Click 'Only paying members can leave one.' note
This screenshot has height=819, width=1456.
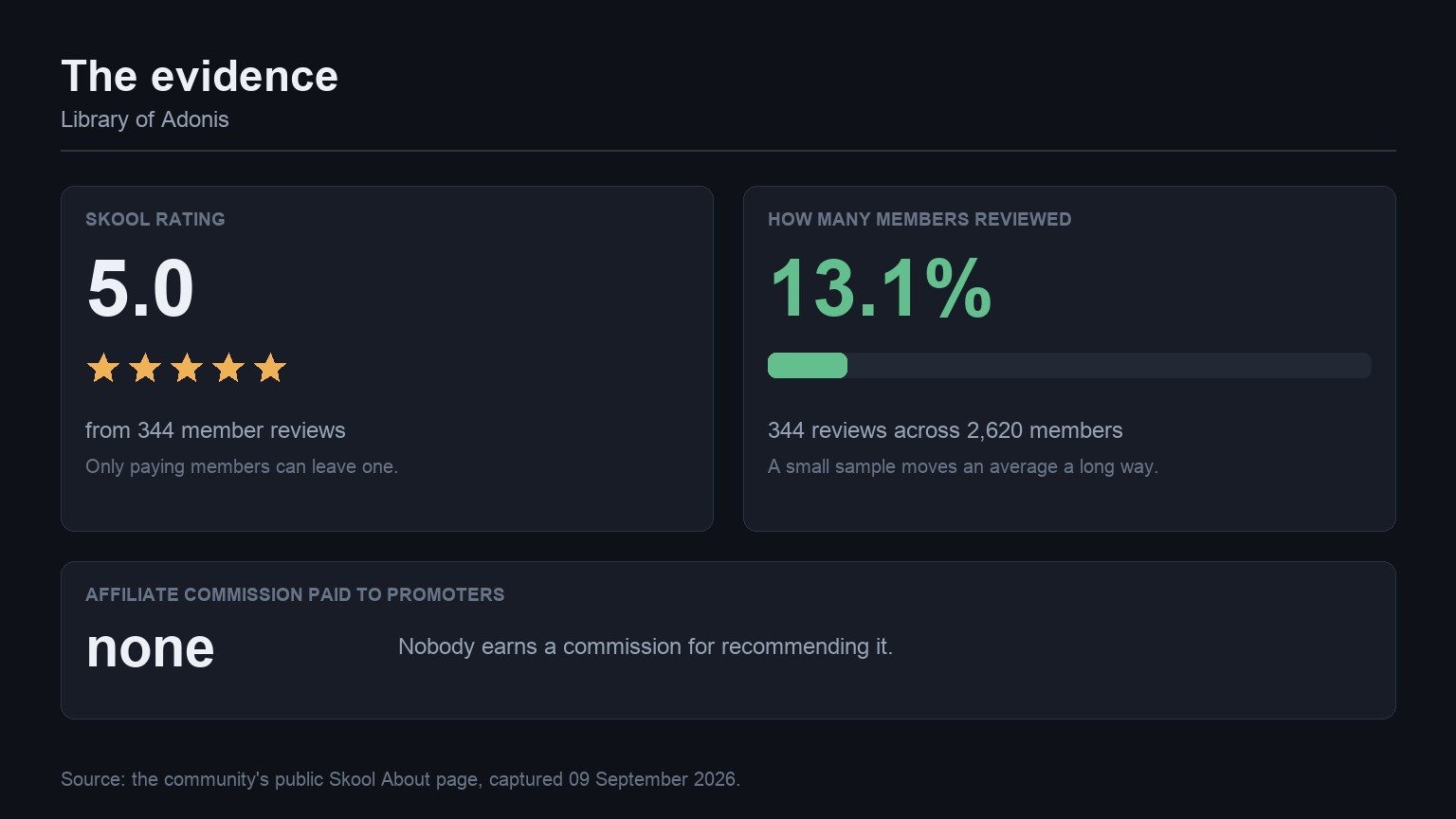click(242, 466)
